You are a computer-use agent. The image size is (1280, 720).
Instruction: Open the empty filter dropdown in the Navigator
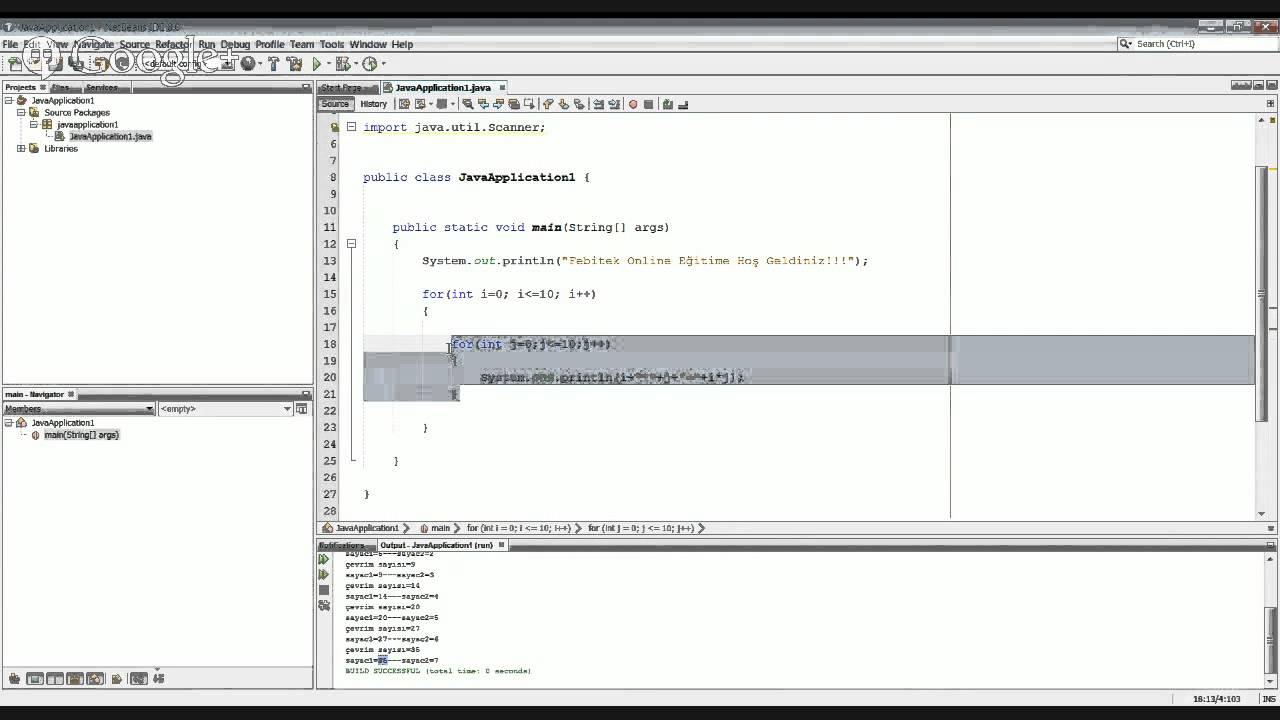pyautogui.click(x=225, y=409)
